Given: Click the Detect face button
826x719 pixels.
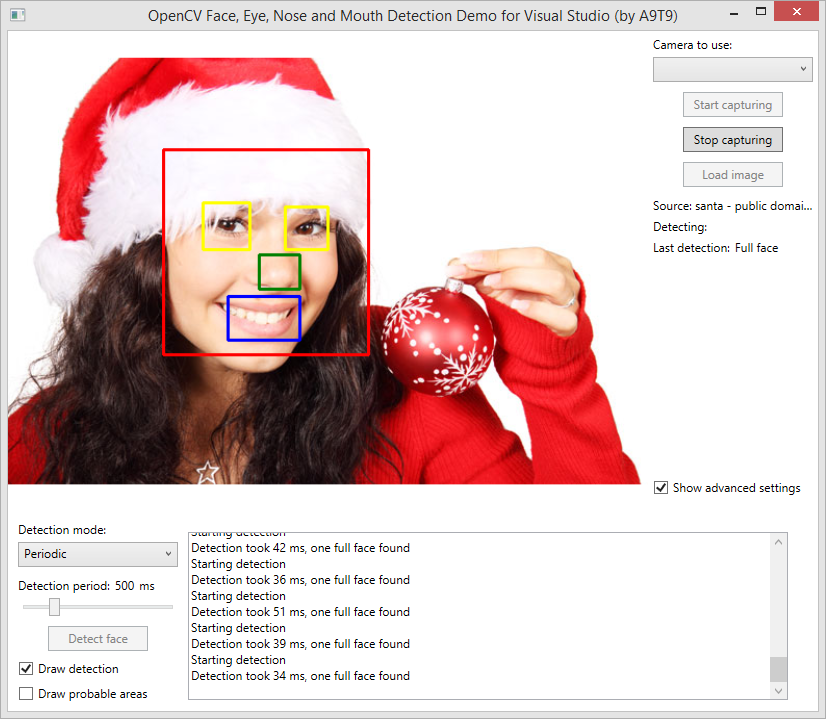Looking at the screenshot, I should 98,638.
